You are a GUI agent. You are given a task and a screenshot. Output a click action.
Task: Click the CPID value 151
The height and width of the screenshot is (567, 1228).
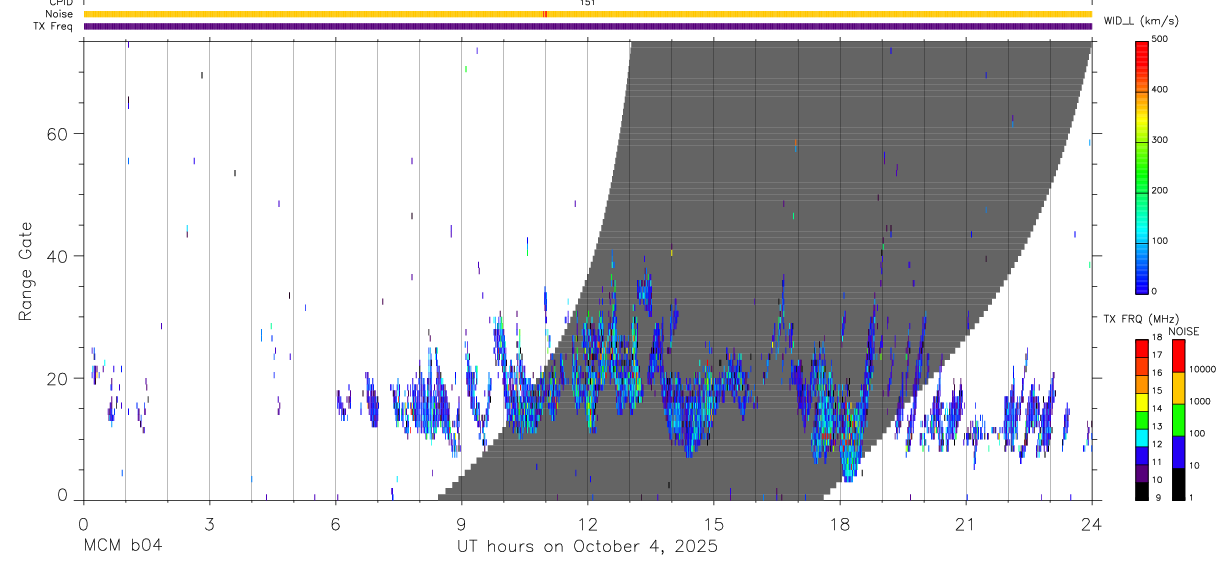click(x=588, y=2)
